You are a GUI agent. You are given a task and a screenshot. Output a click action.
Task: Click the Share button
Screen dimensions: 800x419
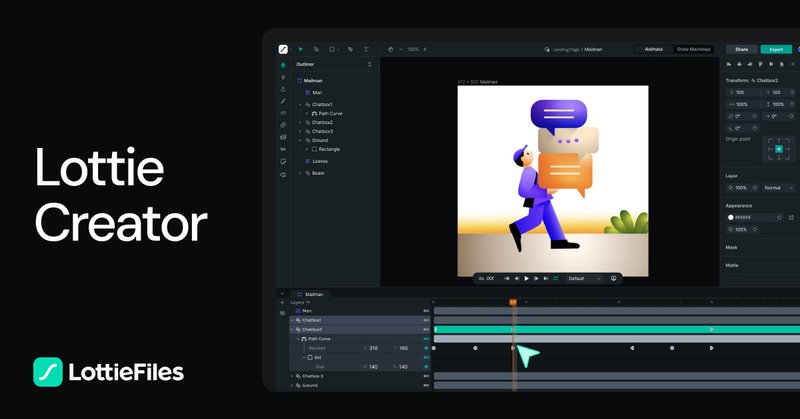(x=742, y=50)
